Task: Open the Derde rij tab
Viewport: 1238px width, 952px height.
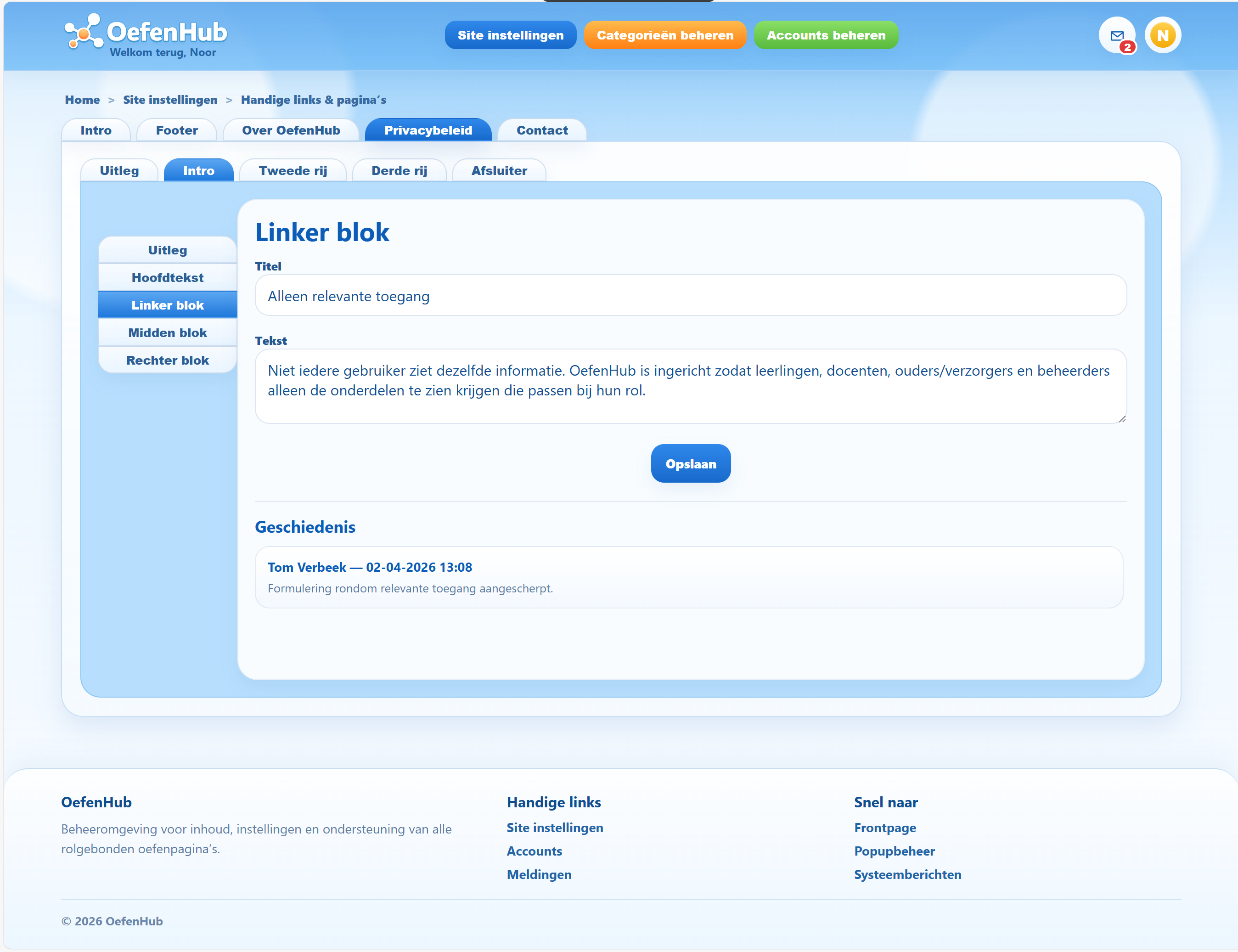Action: (x=399, y=170)
